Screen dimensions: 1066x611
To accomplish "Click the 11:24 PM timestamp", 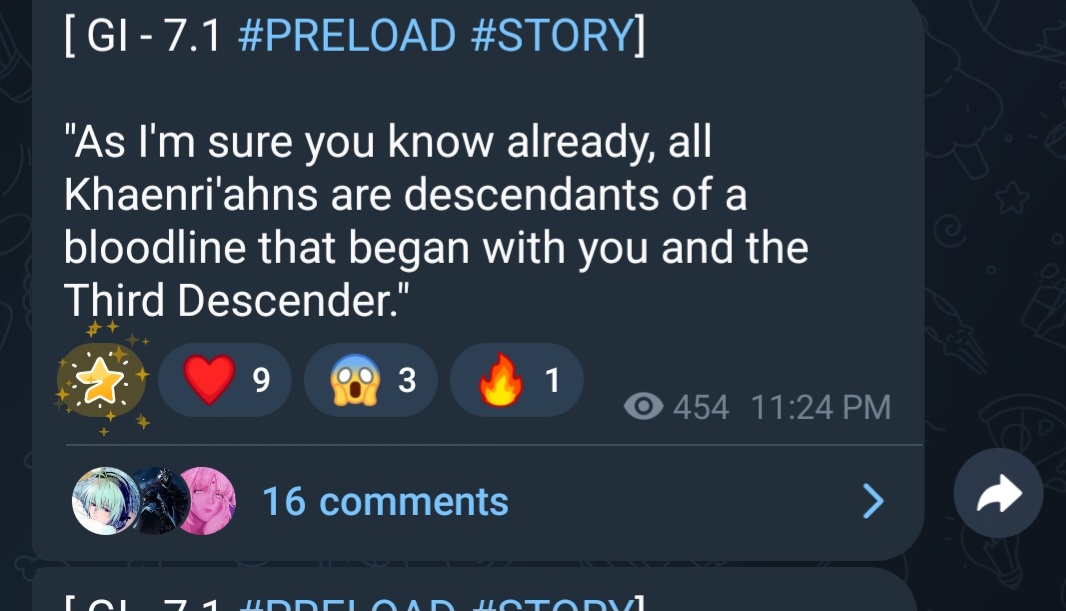I will pos(821,408).
